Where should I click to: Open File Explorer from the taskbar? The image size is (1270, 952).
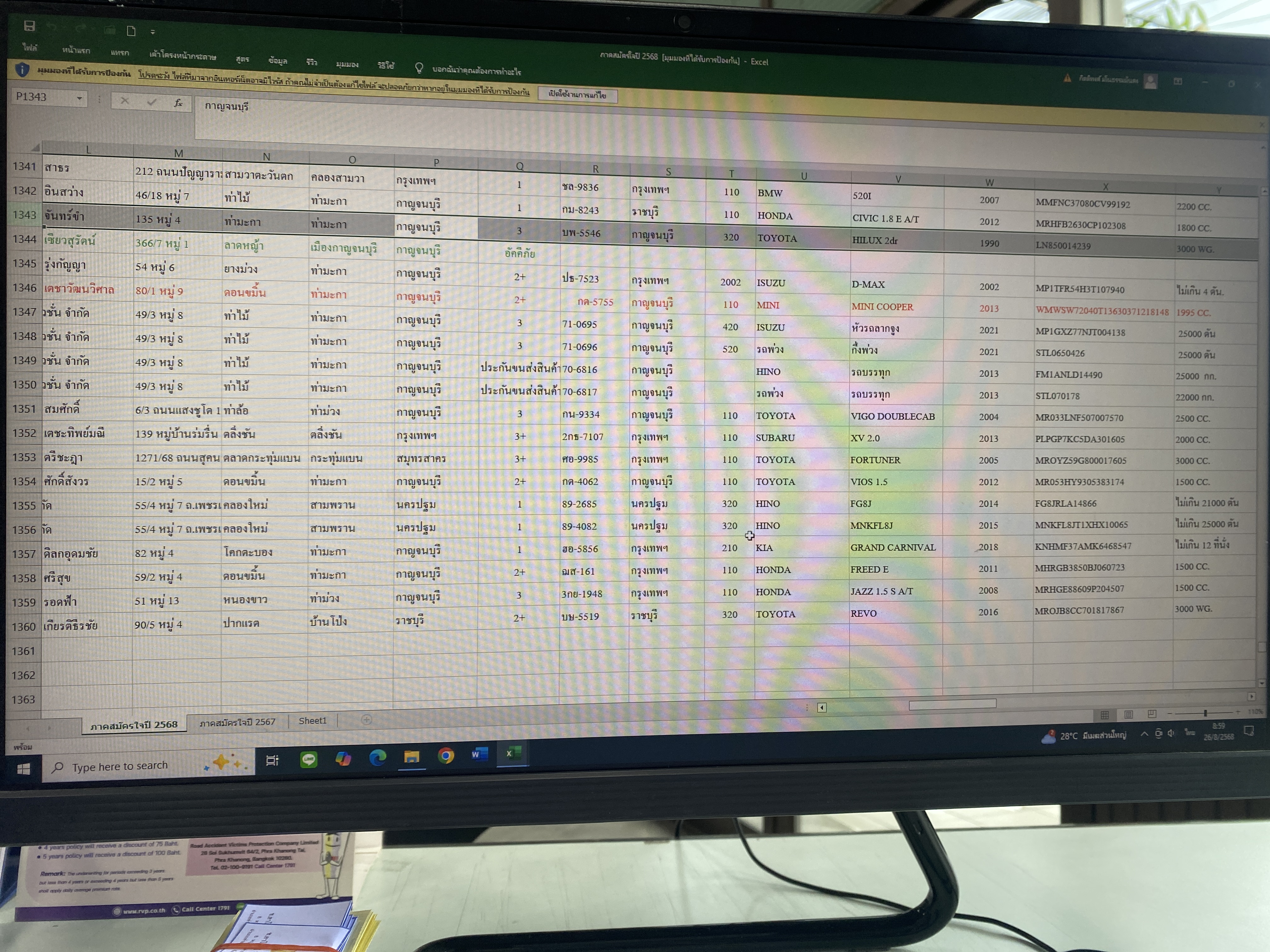(x=411, y=757)
